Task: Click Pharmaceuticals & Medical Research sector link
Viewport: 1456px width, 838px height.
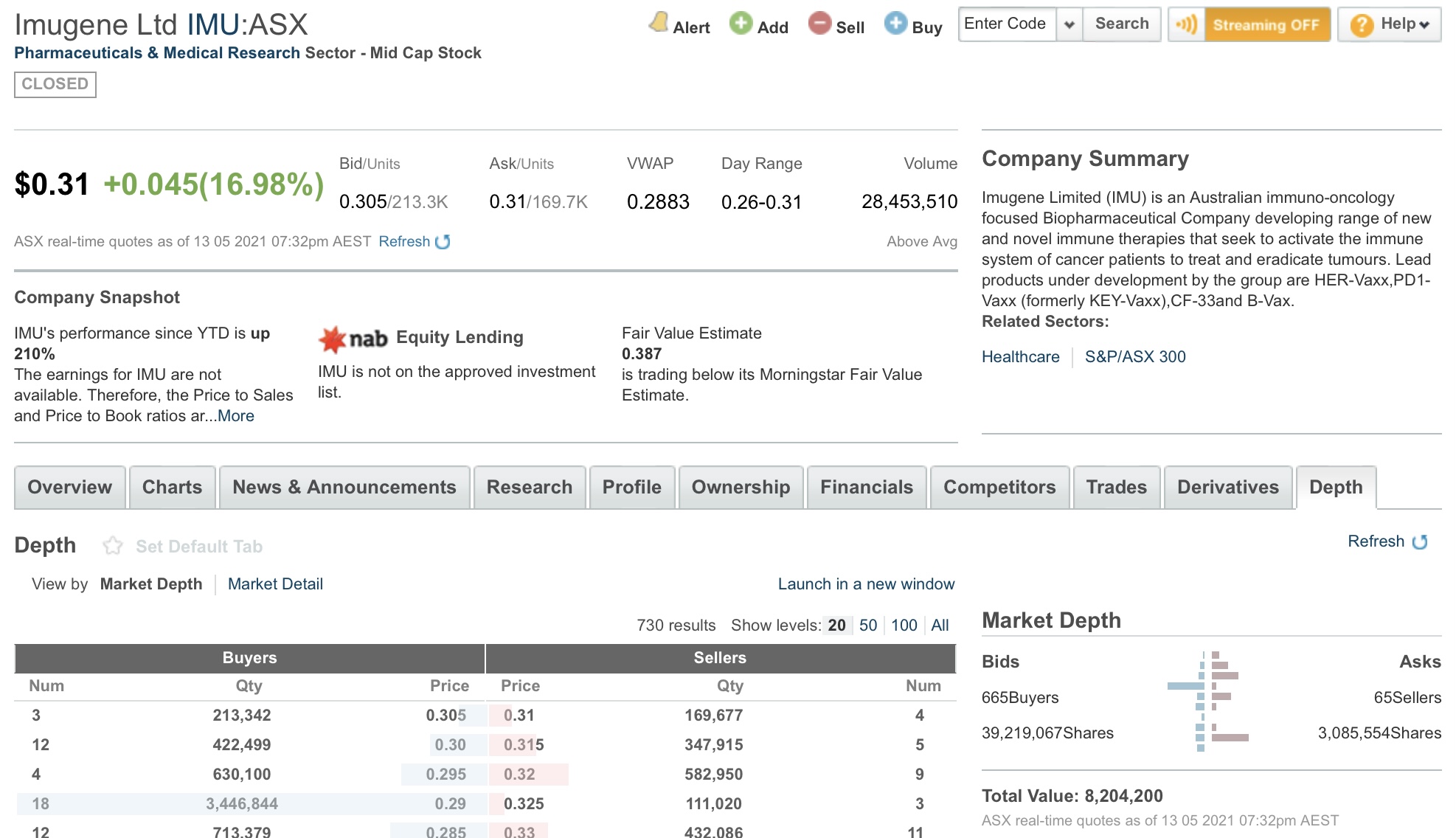Action: 157,53
